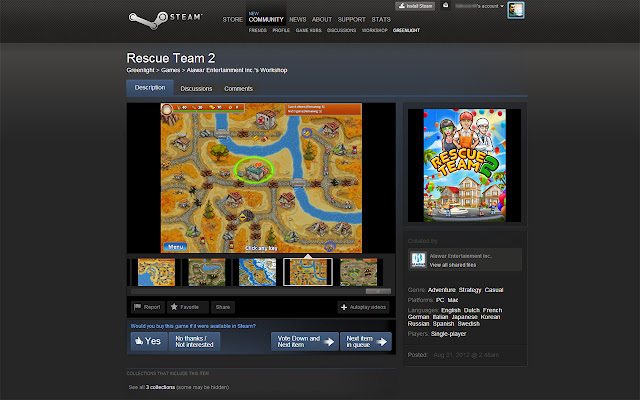Screen dimensions: 640x400
Task: Favorite this item with the star
Action: coord(187,307)
